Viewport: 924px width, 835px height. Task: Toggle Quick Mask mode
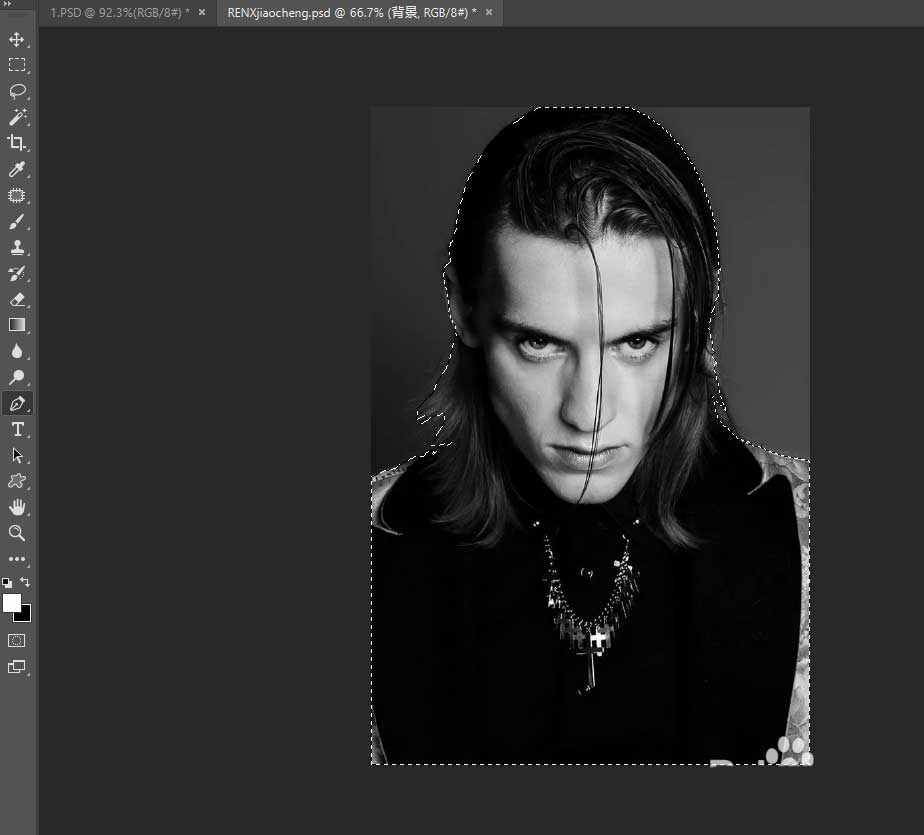[16, 641]
